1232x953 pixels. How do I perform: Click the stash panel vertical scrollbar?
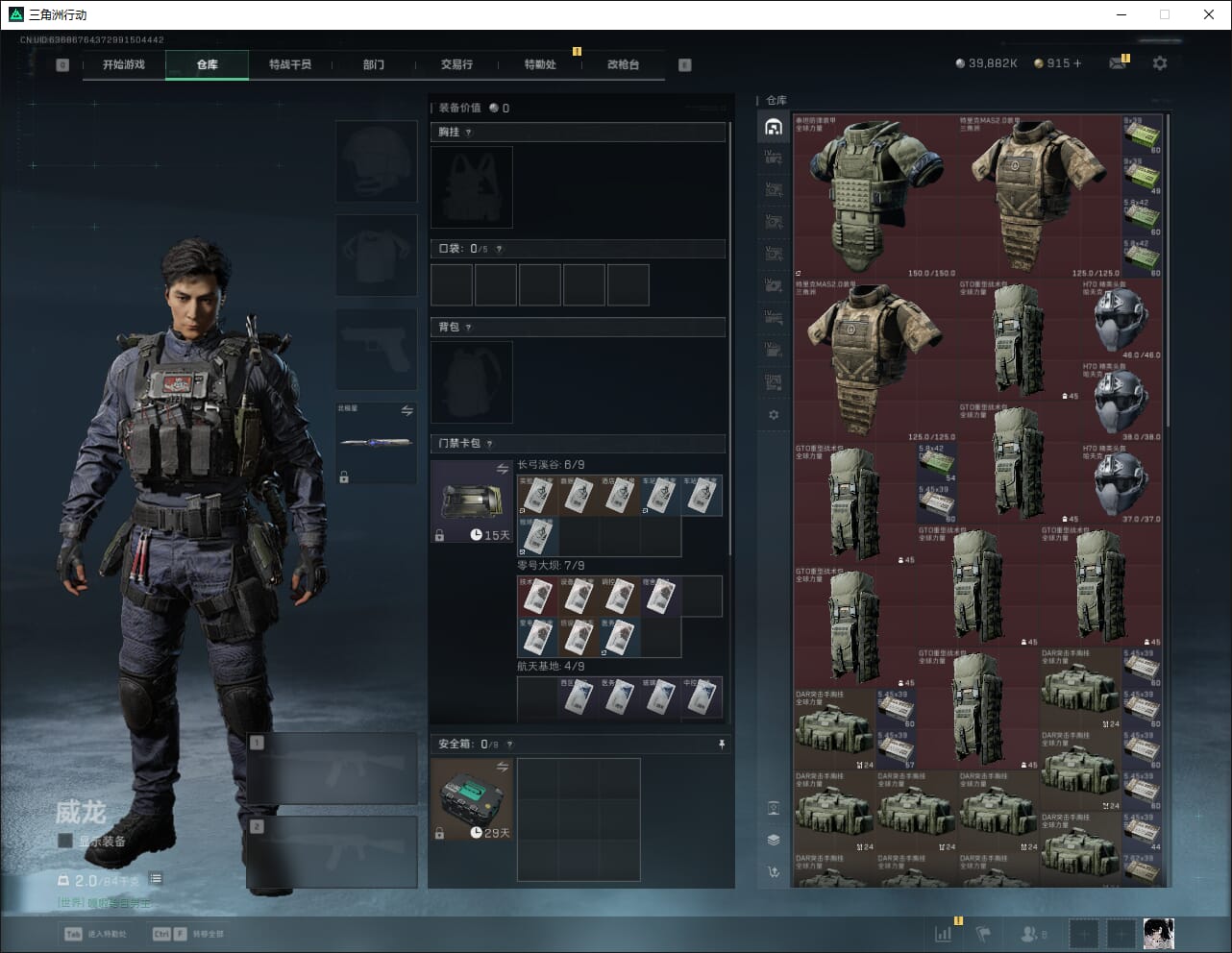[1168, 288]
